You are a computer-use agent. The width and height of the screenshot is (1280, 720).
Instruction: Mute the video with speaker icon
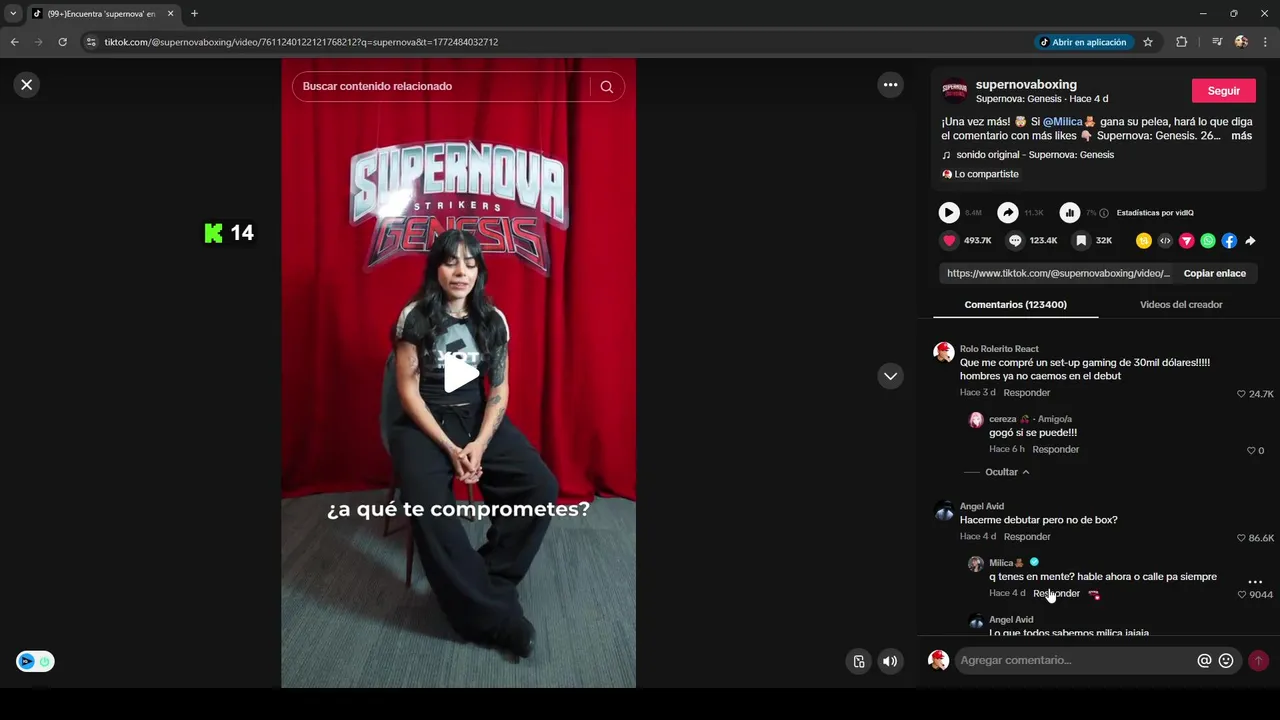coord(890,661)
